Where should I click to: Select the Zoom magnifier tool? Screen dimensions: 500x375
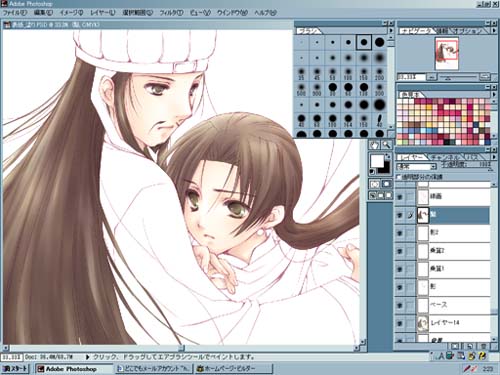click(x=386, y=145)
